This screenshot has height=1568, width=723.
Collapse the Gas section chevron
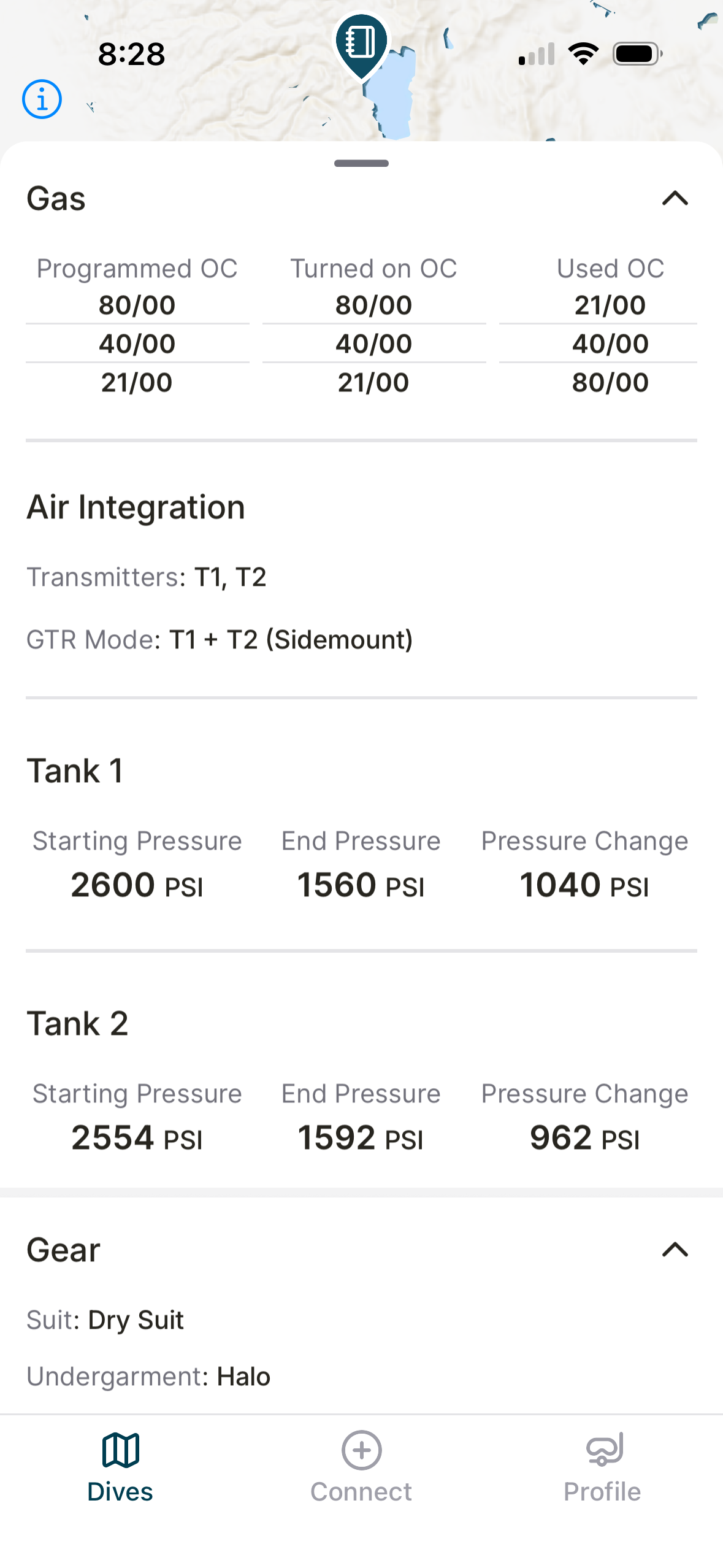coord(675,198)
